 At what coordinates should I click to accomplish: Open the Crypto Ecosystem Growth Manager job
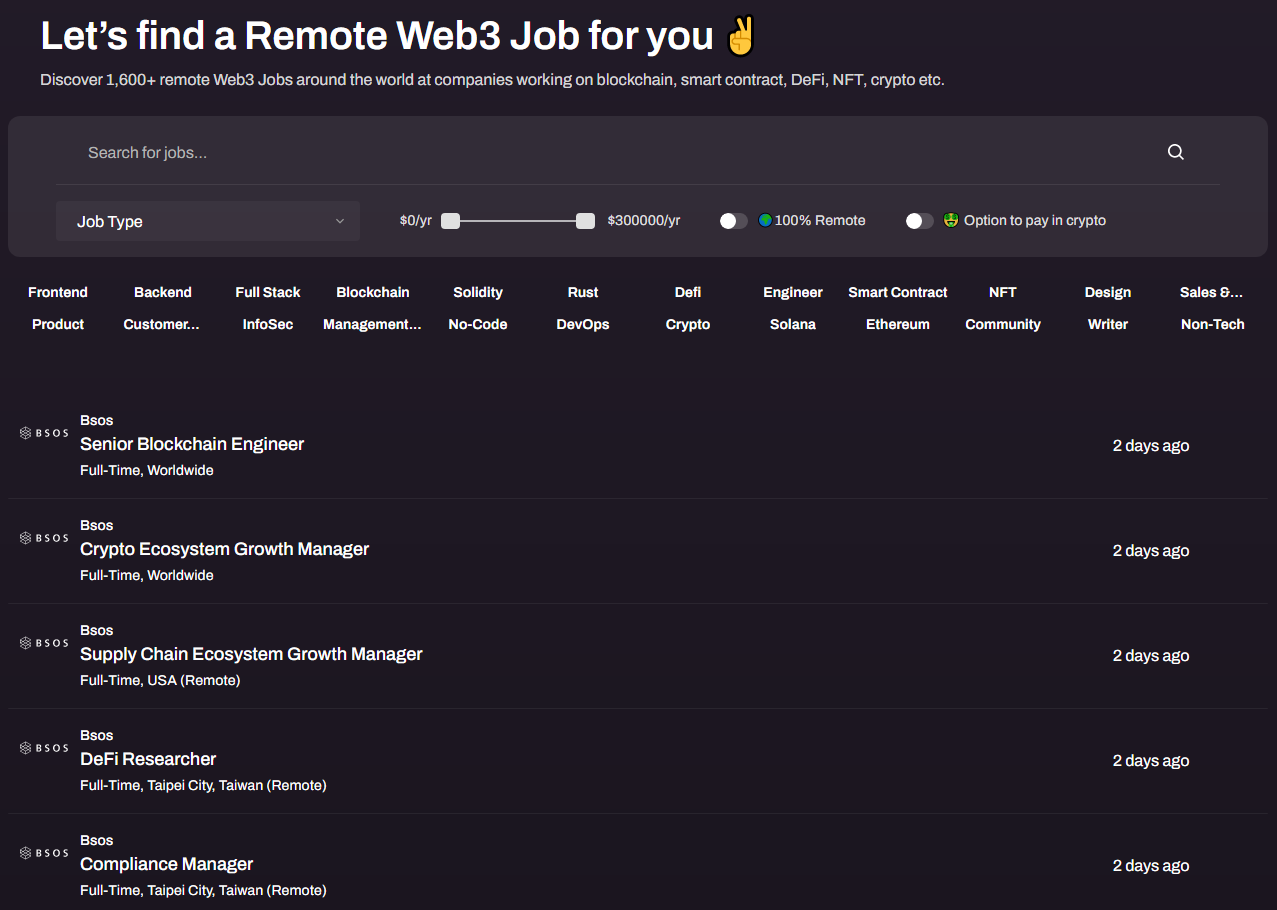pyautogui.click(x=225, y=549)
